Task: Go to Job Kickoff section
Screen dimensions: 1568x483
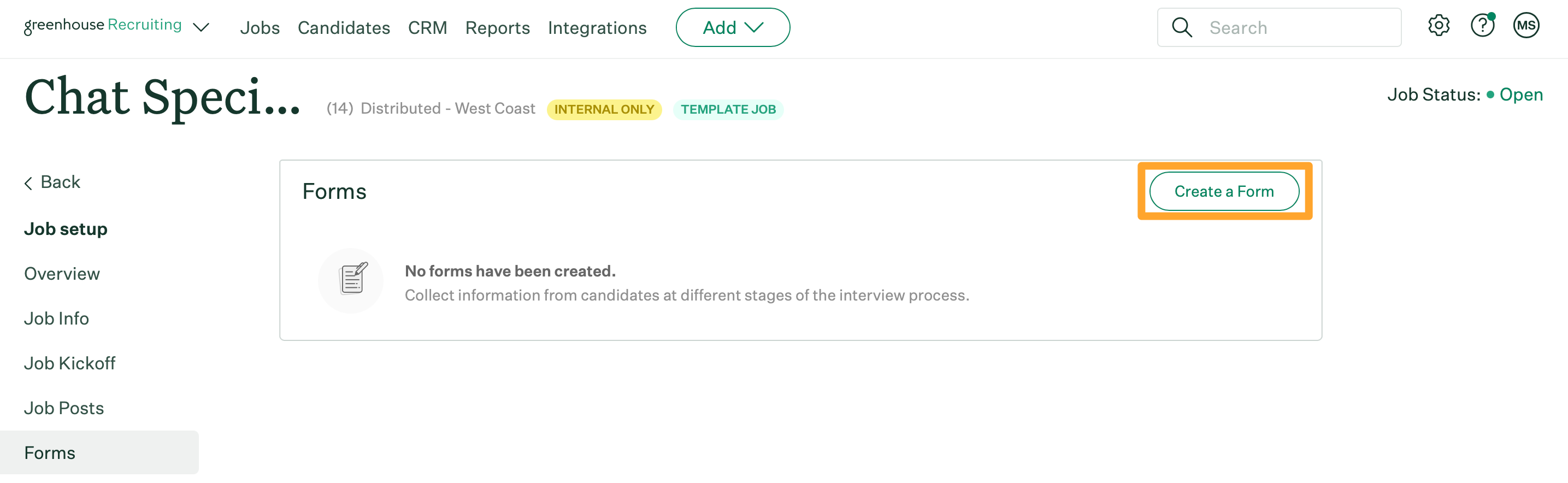Action: [70, 364]
